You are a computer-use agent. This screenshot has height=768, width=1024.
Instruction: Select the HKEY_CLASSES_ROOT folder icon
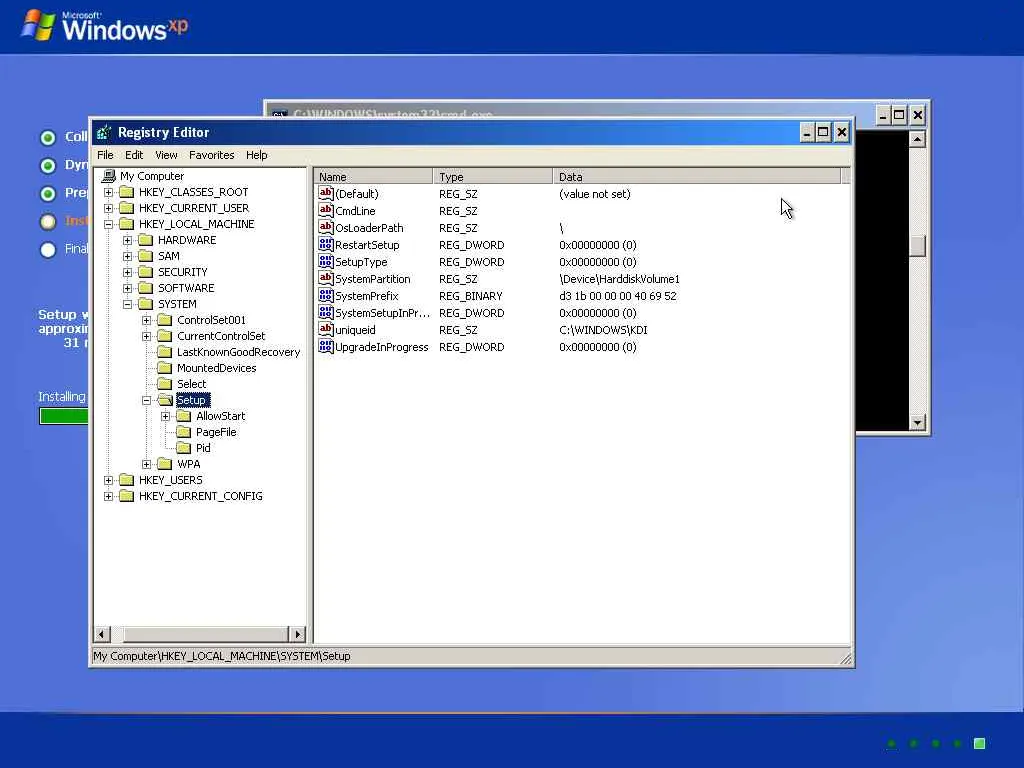click(x=127, y=192)
